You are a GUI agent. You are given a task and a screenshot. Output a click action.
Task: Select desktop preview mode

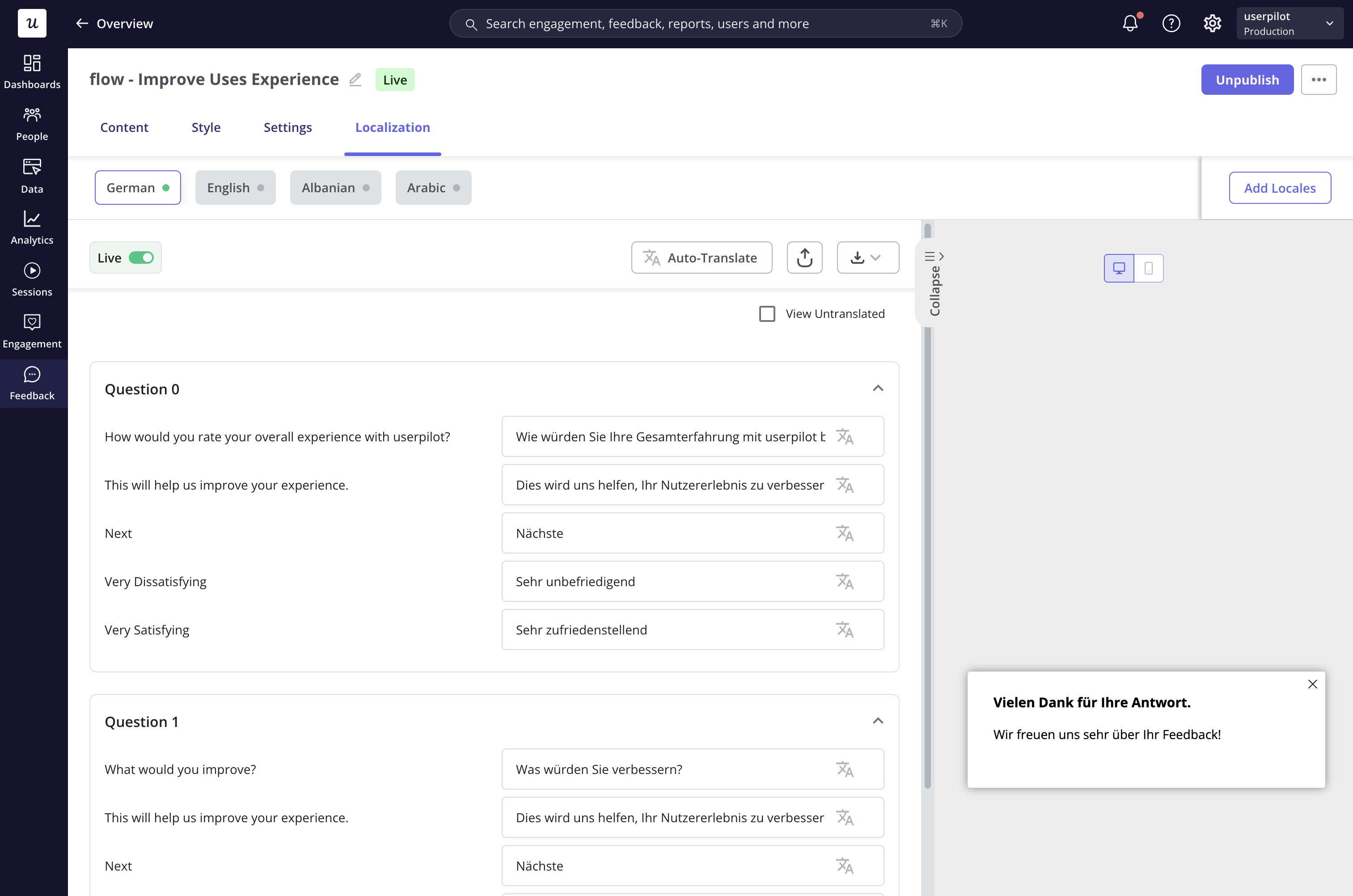[x=1119, y=268]
